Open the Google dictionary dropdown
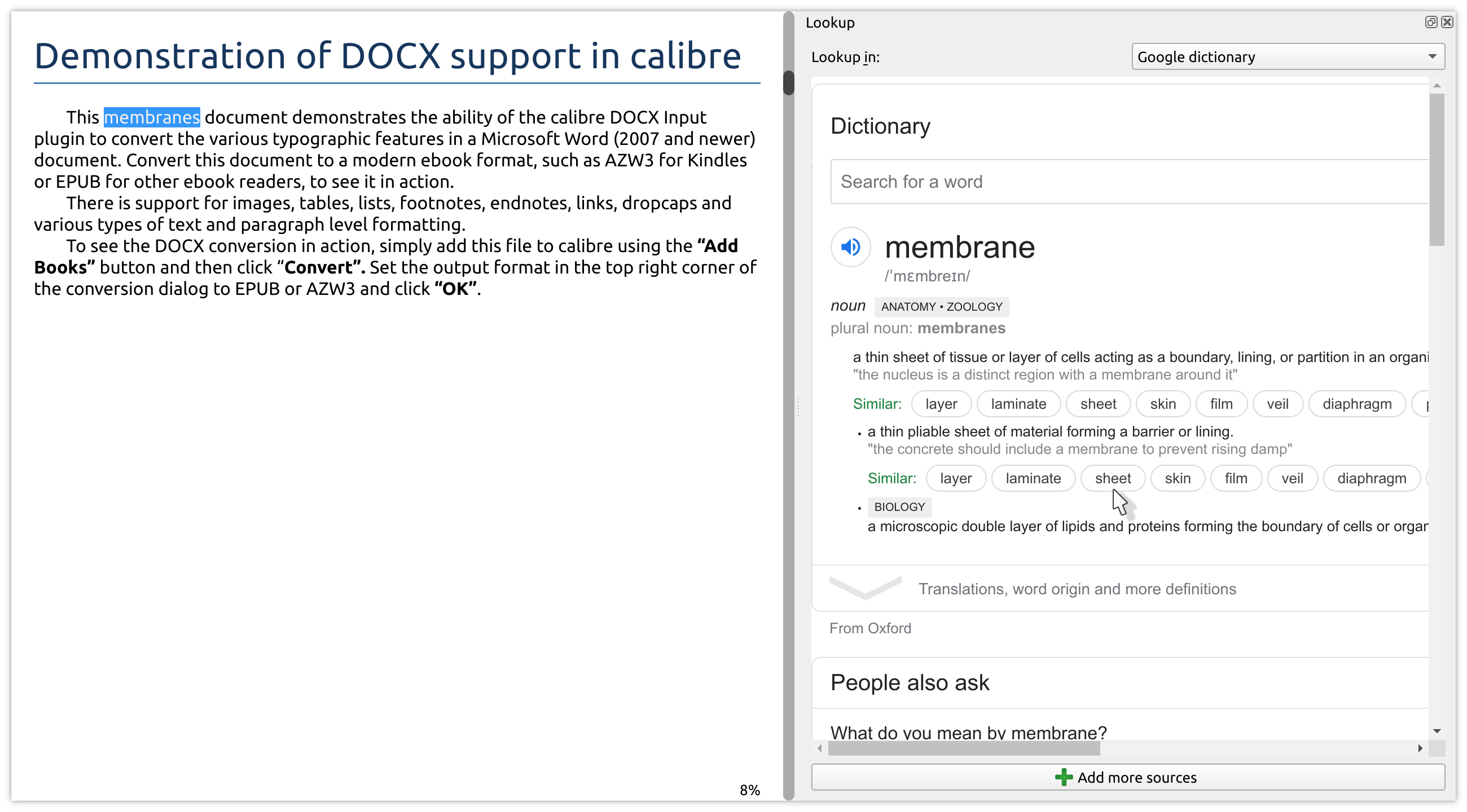 coord(1288,57)
